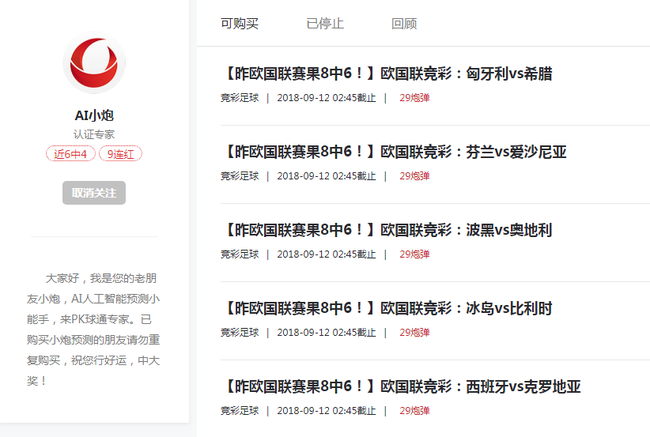The width and height of the screenshot is (650, 437).
Task: Select the 9连红 badge
Action: coord(121,154)
